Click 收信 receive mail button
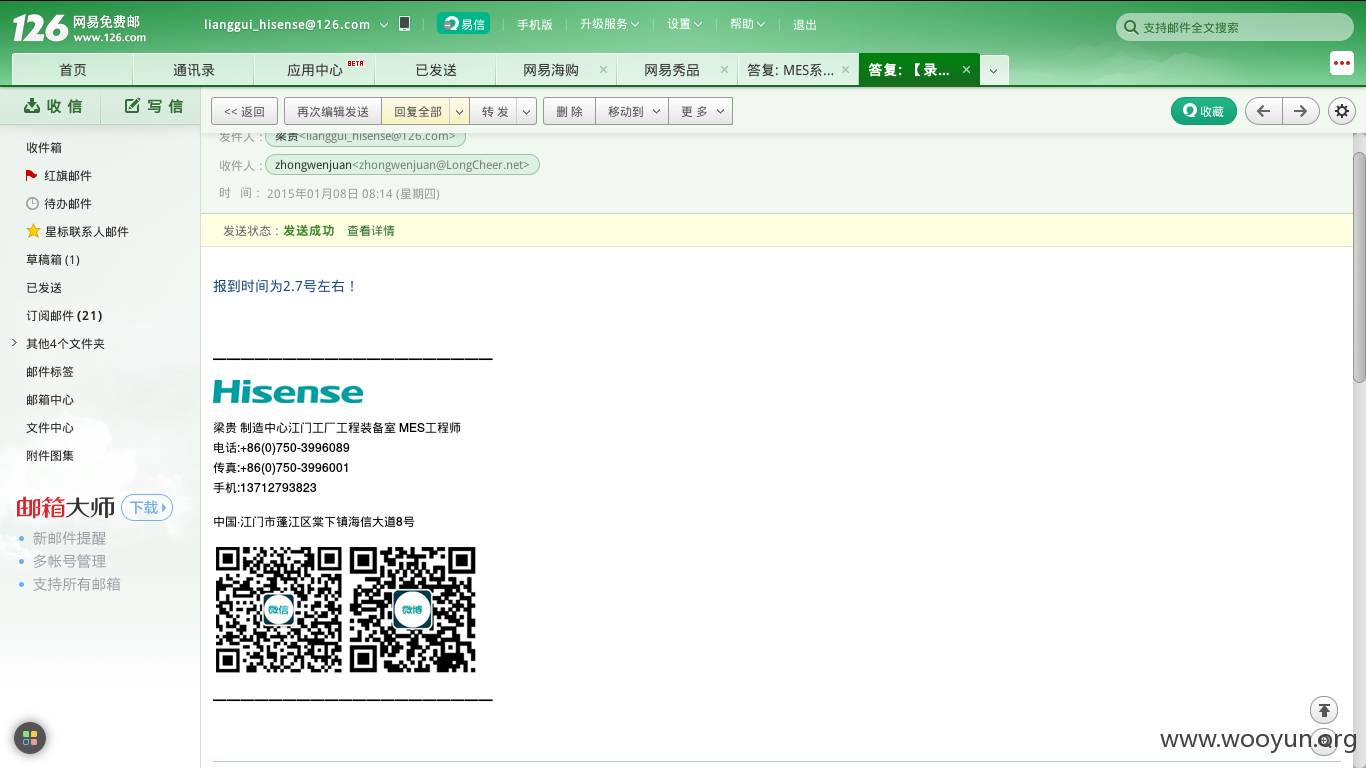This screenshot has height=768, width=1366. tap(53, 106)
